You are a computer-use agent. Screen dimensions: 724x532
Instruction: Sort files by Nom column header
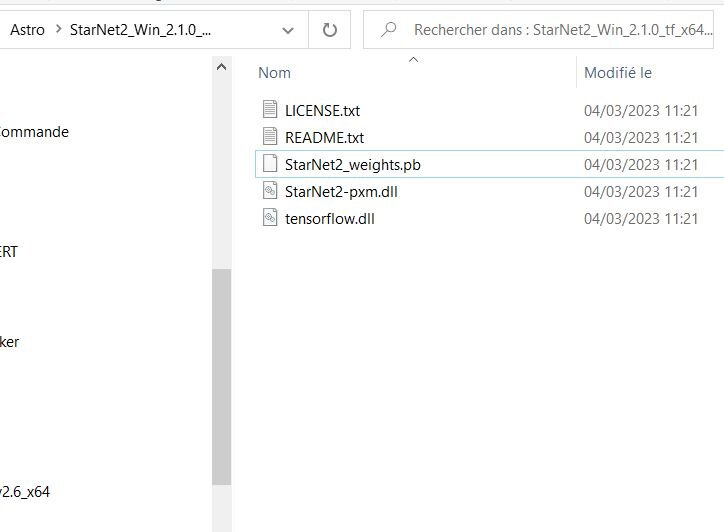[275, 73]
